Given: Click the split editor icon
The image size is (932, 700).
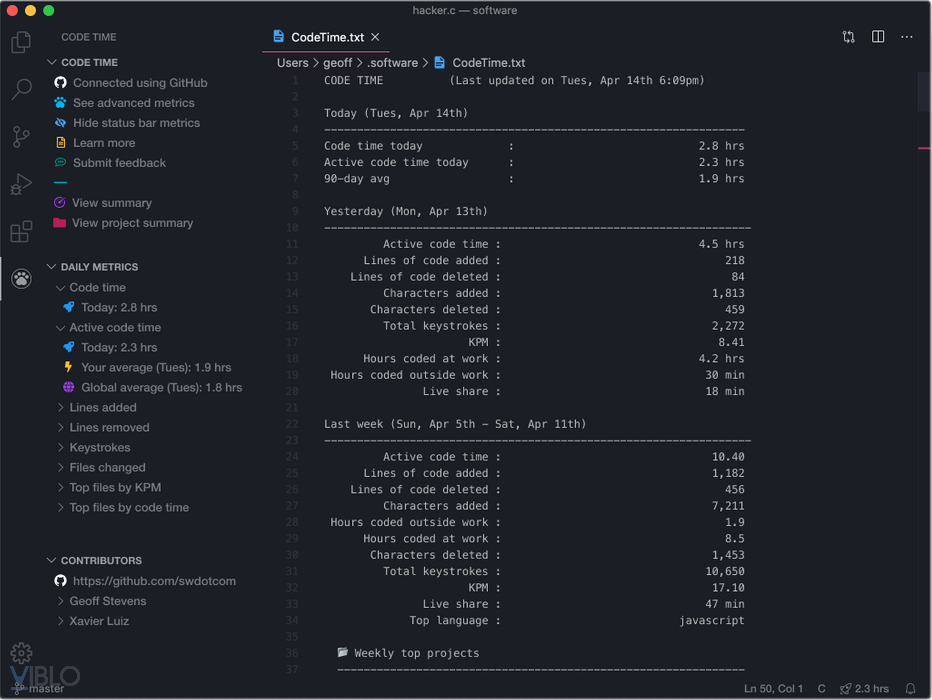Looking at the screenshot, I should pos(878,37).
